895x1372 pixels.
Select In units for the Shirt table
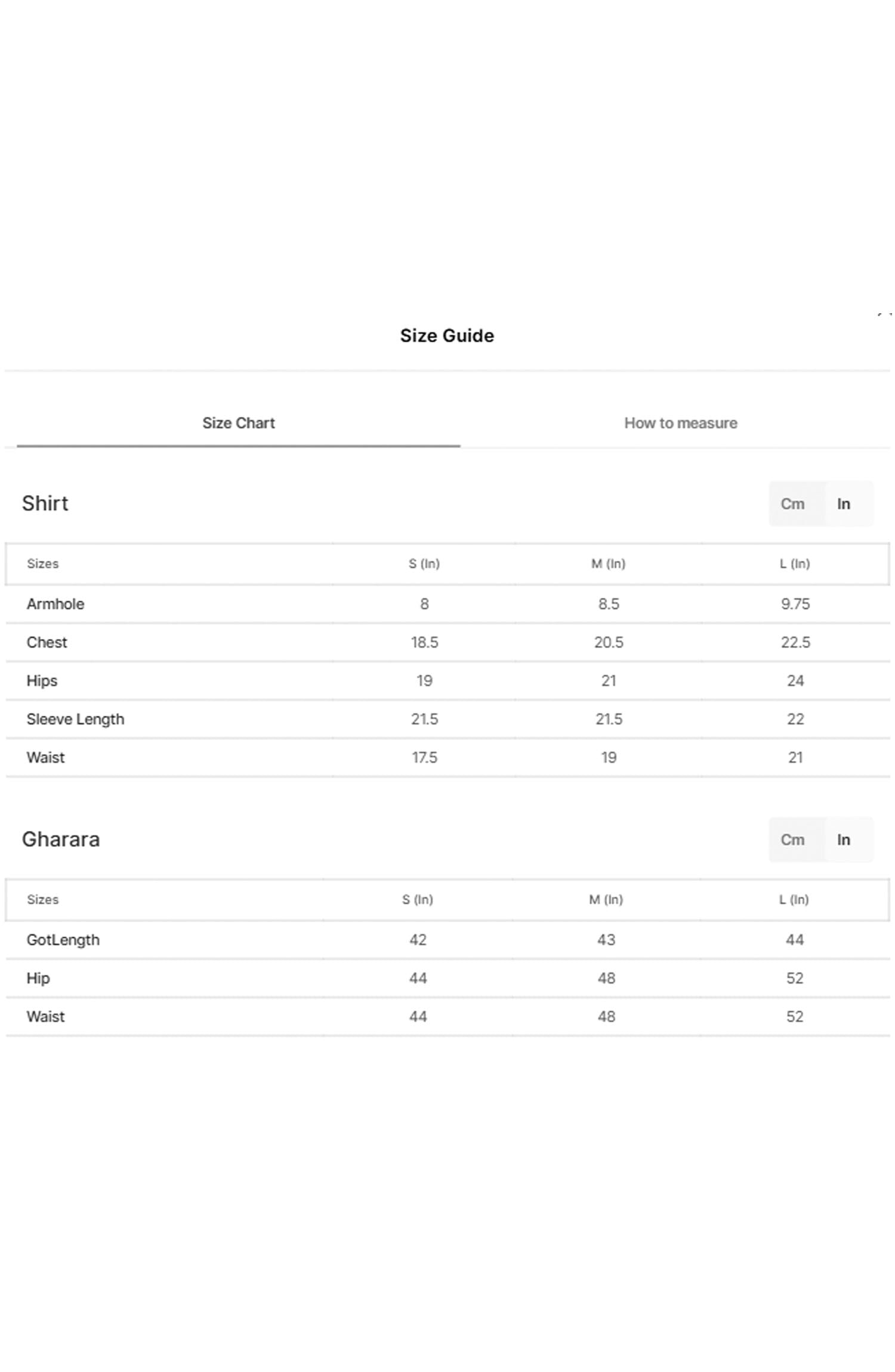(843, 504)
